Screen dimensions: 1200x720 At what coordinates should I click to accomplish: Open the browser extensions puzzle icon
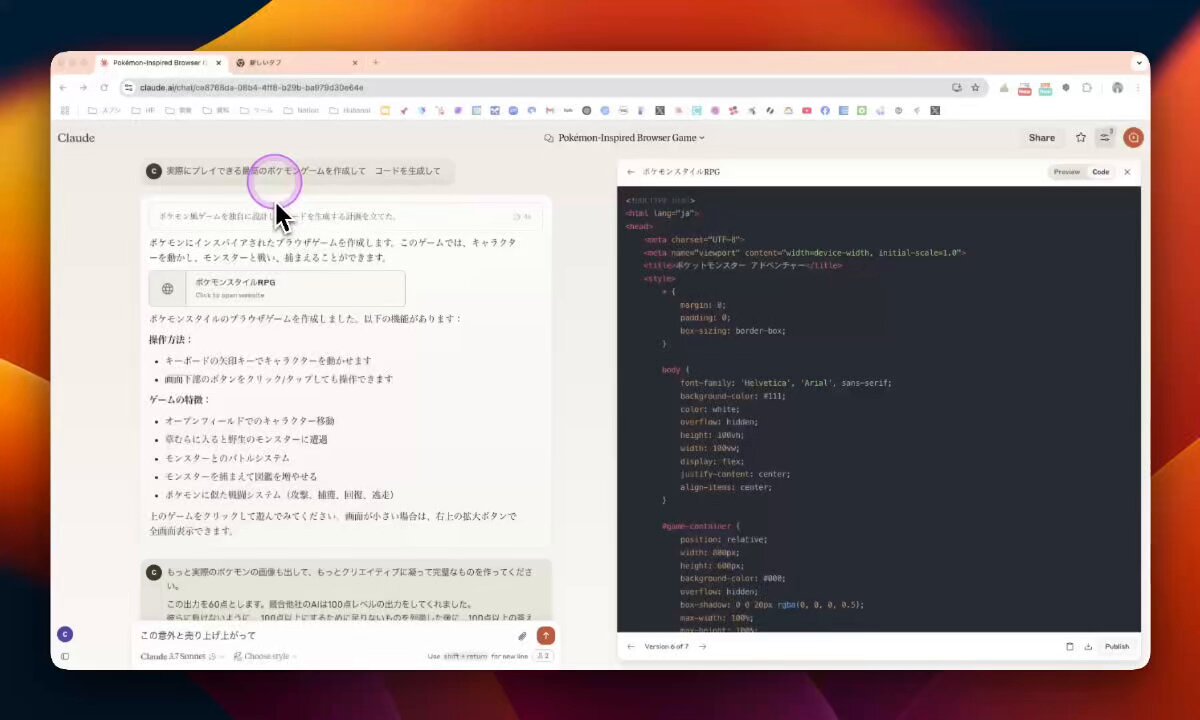pyautogui.click(x=1088, y=88)
